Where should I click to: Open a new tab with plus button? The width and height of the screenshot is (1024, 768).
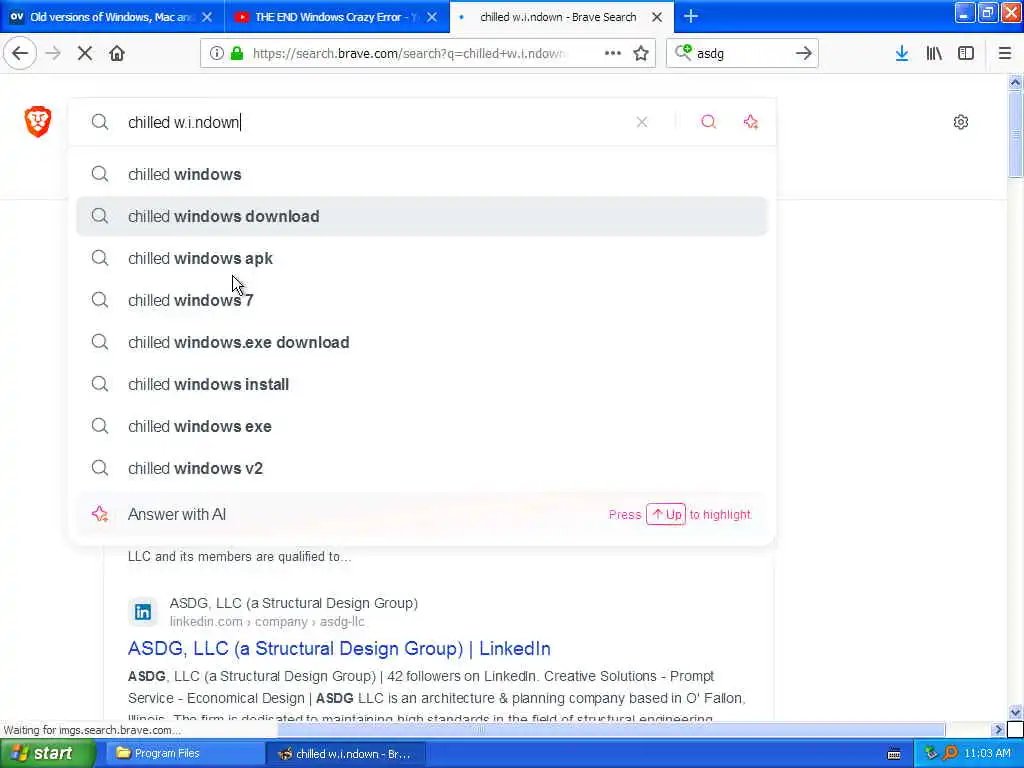[x=691, y=16]
